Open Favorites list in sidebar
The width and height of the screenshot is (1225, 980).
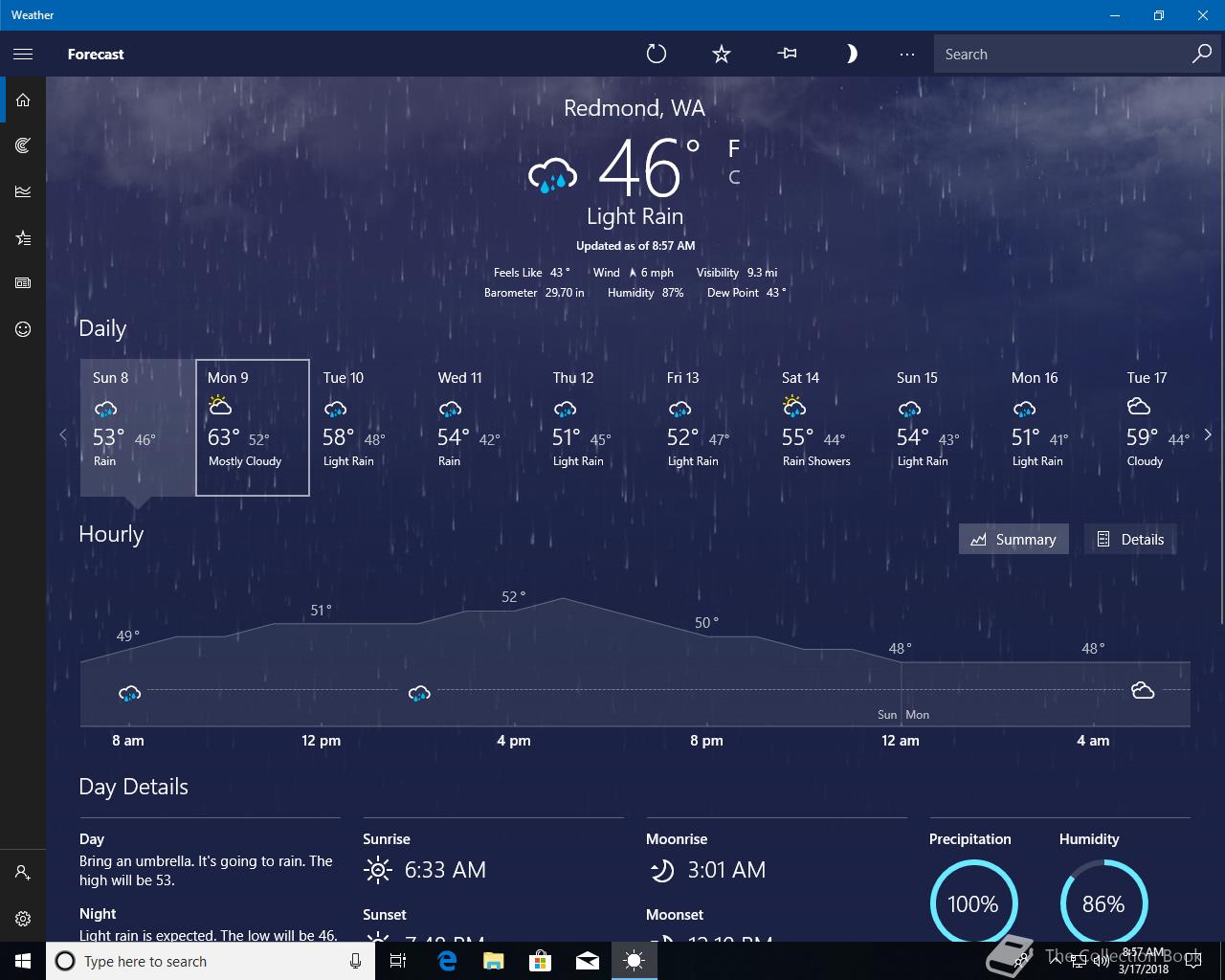click(x=23, y=237)
